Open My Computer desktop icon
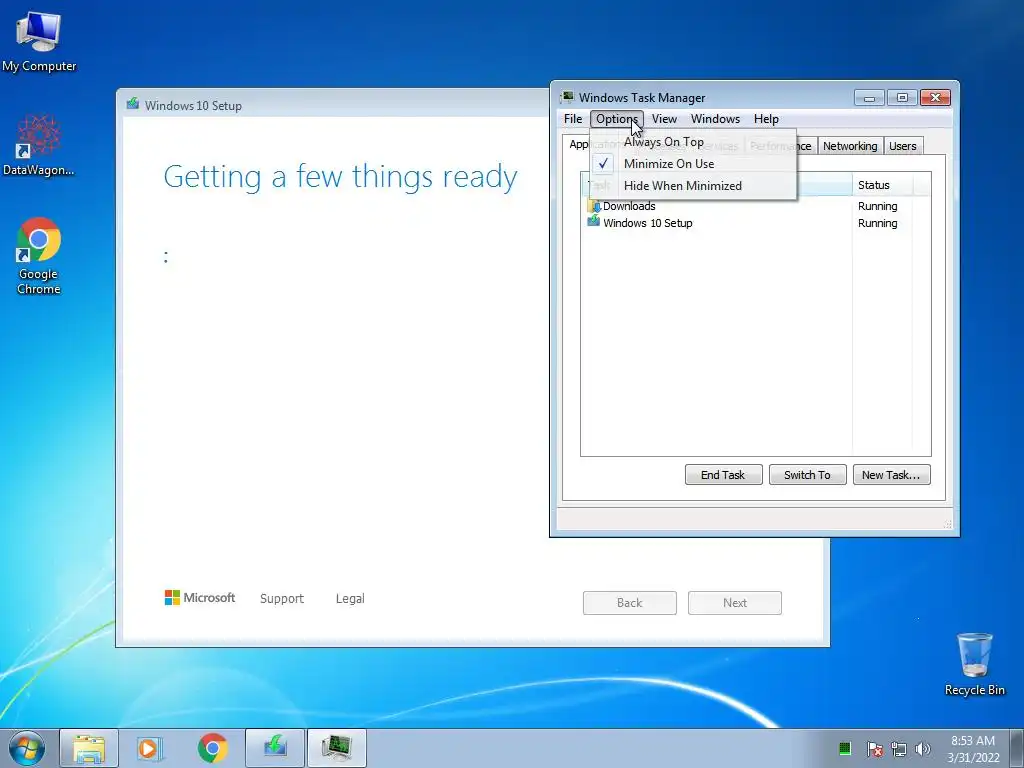This screenshot has width=1024, height=768. [39, 41]
